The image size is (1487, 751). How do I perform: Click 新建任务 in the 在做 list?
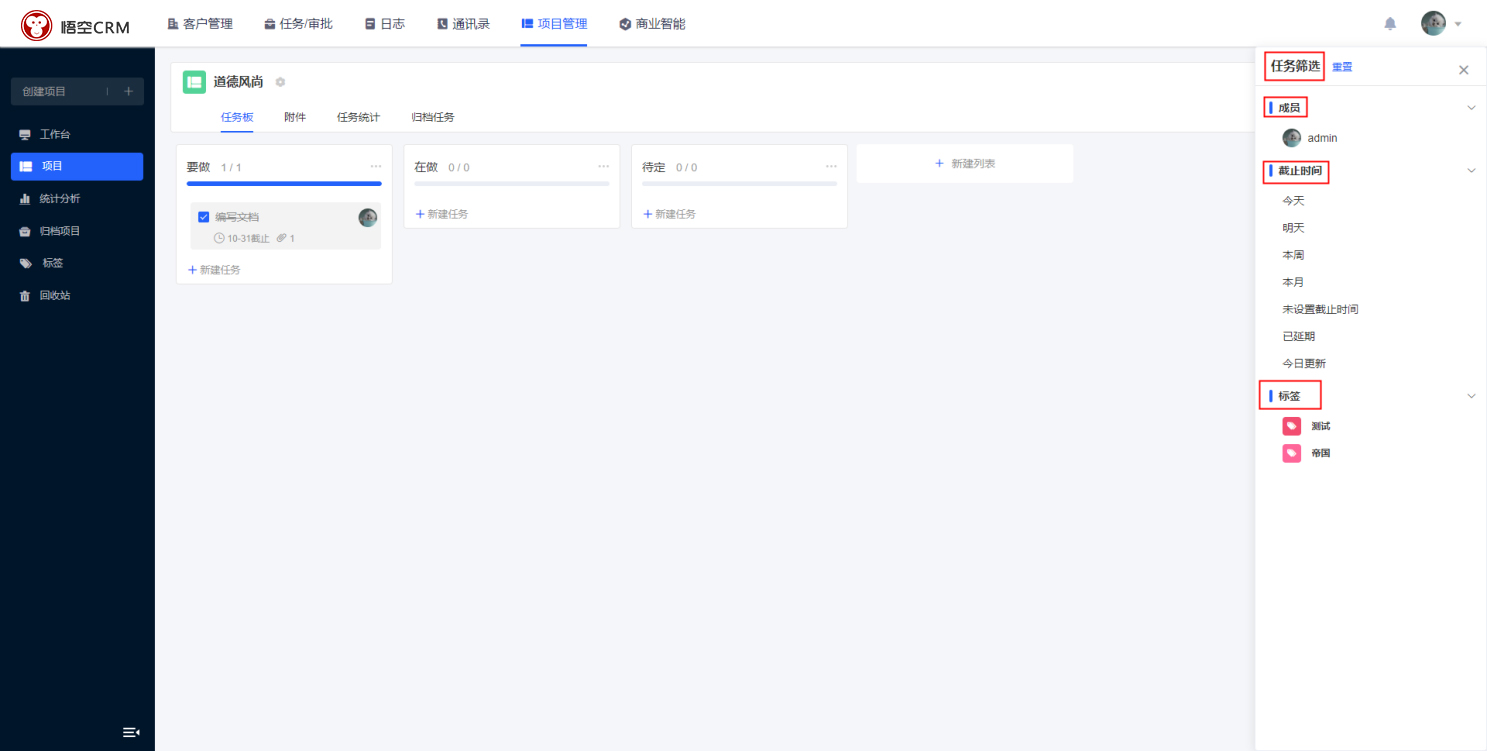[x=442, y=214]
